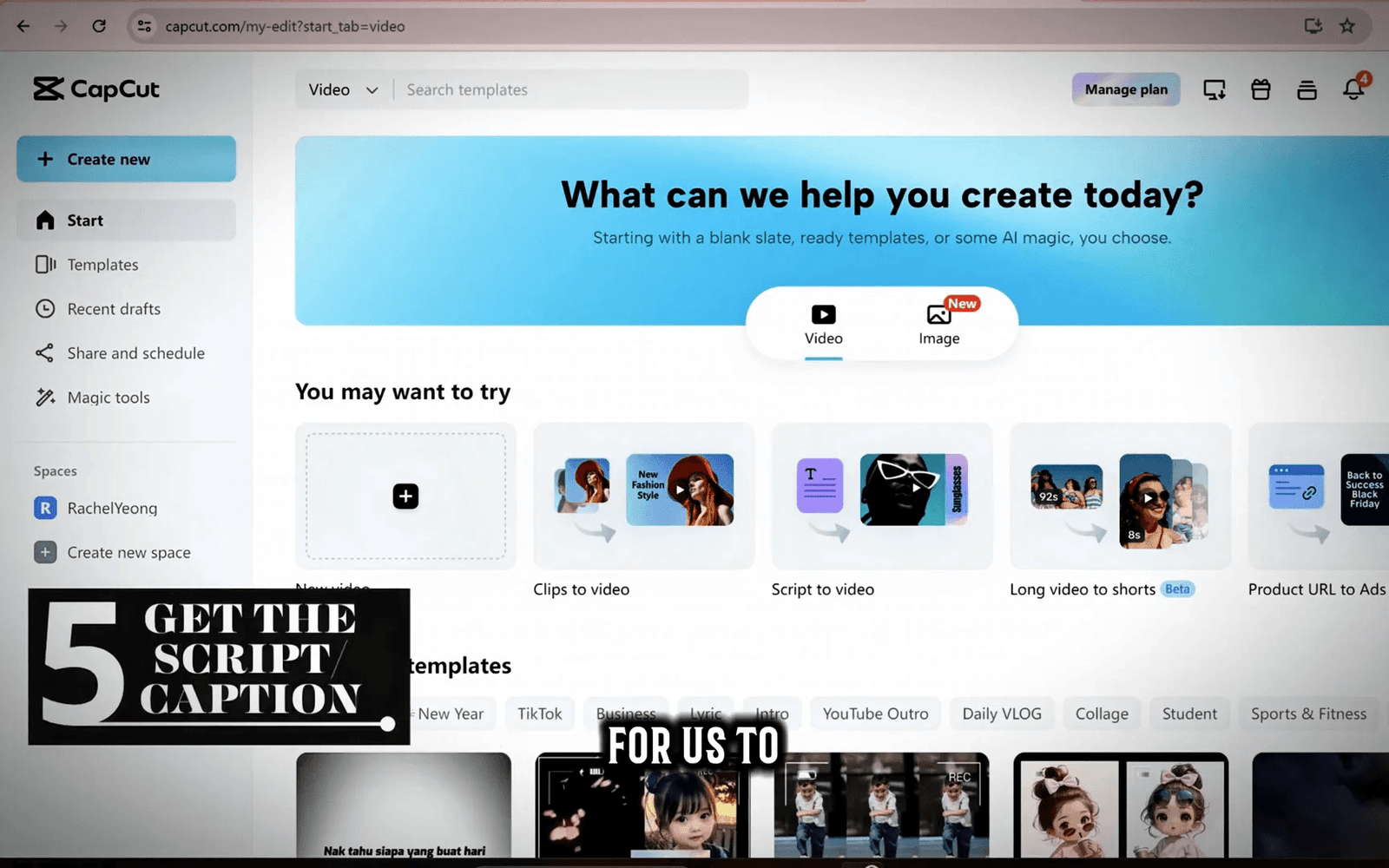Click the RachelYeong space avatar

coord(45,508)
